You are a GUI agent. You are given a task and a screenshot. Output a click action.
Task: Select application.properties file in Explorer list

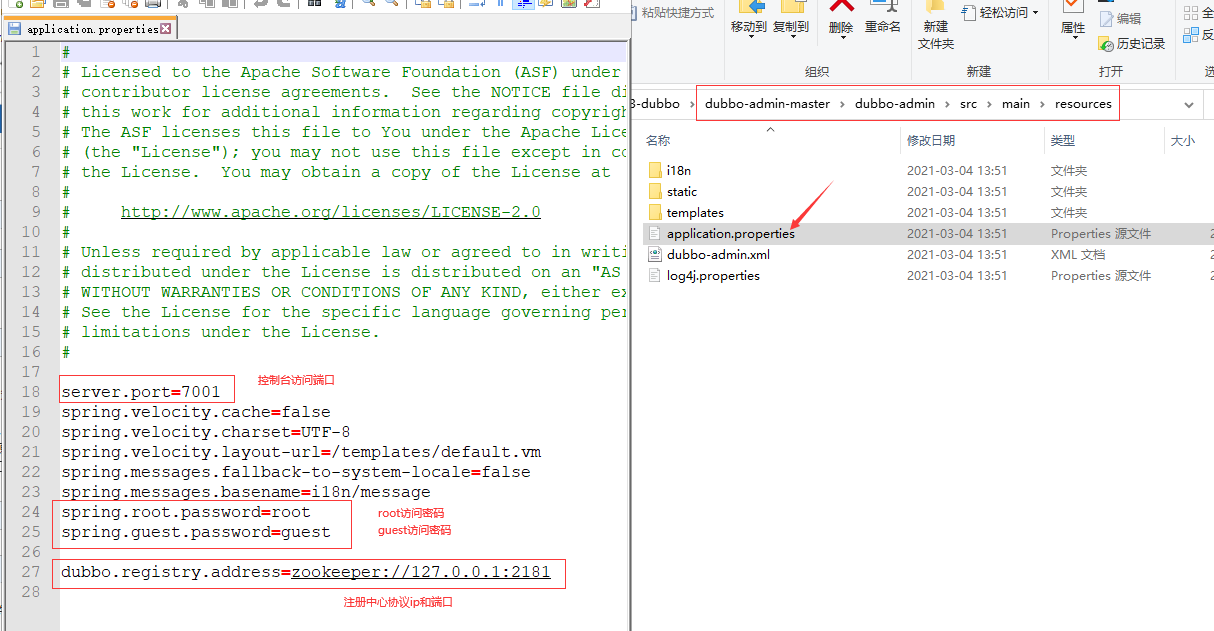pos(731,233)
